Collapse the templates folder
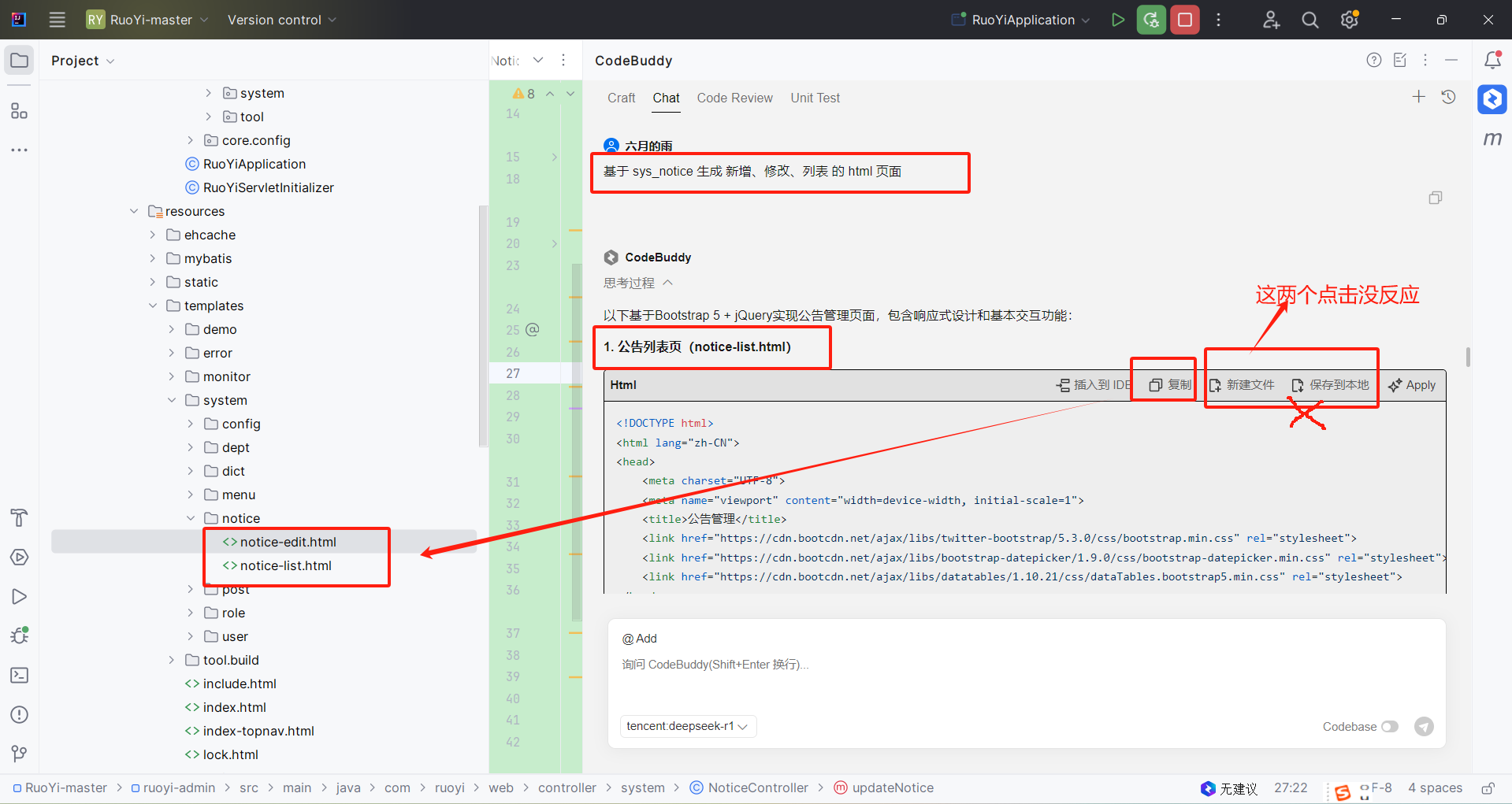 tap(153, 306)
